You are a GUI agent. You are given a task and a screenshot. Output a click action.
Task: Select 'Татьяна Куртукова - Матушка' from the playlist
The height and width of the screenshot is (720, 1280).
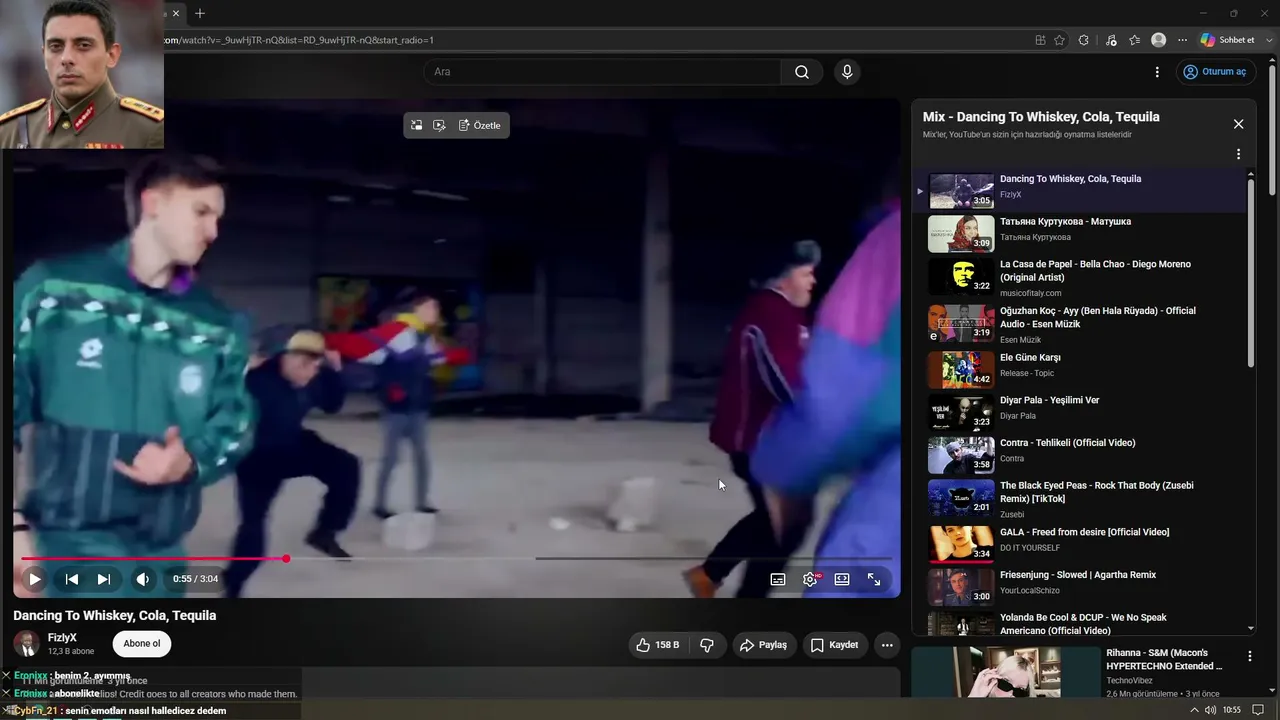1081,234
